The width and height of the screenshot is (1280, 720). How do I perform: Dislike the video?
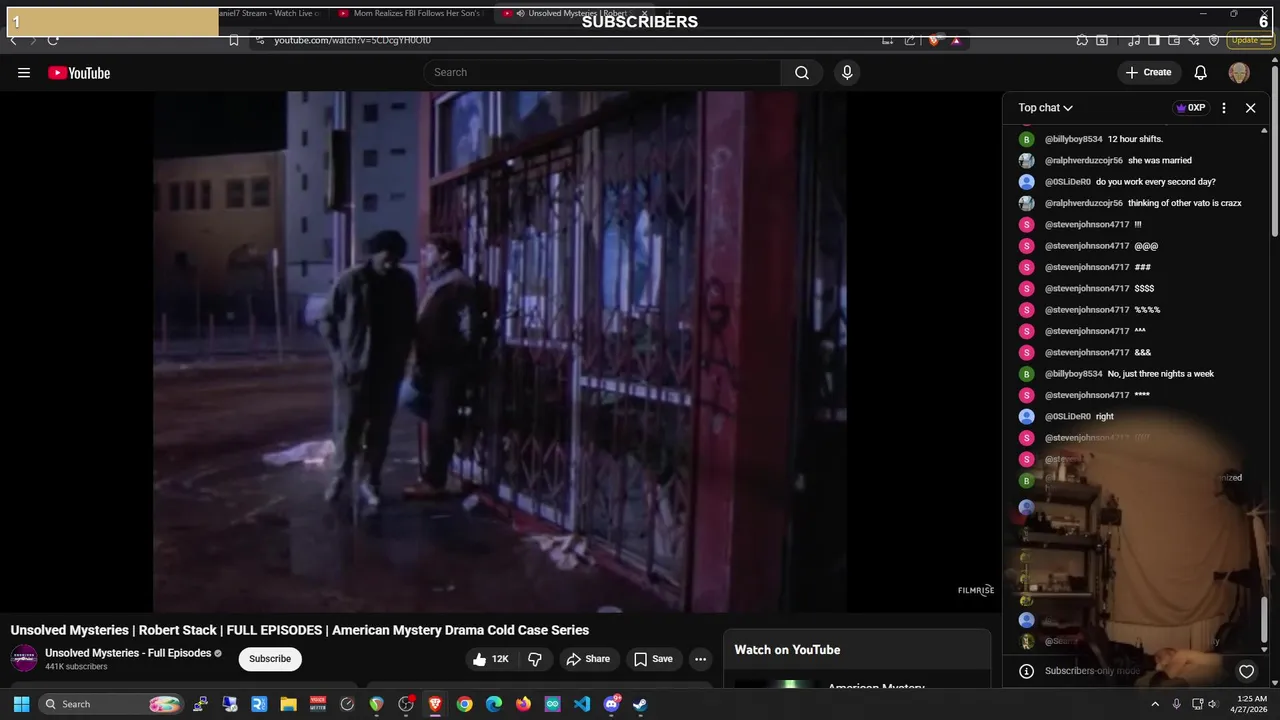[535, 659]
